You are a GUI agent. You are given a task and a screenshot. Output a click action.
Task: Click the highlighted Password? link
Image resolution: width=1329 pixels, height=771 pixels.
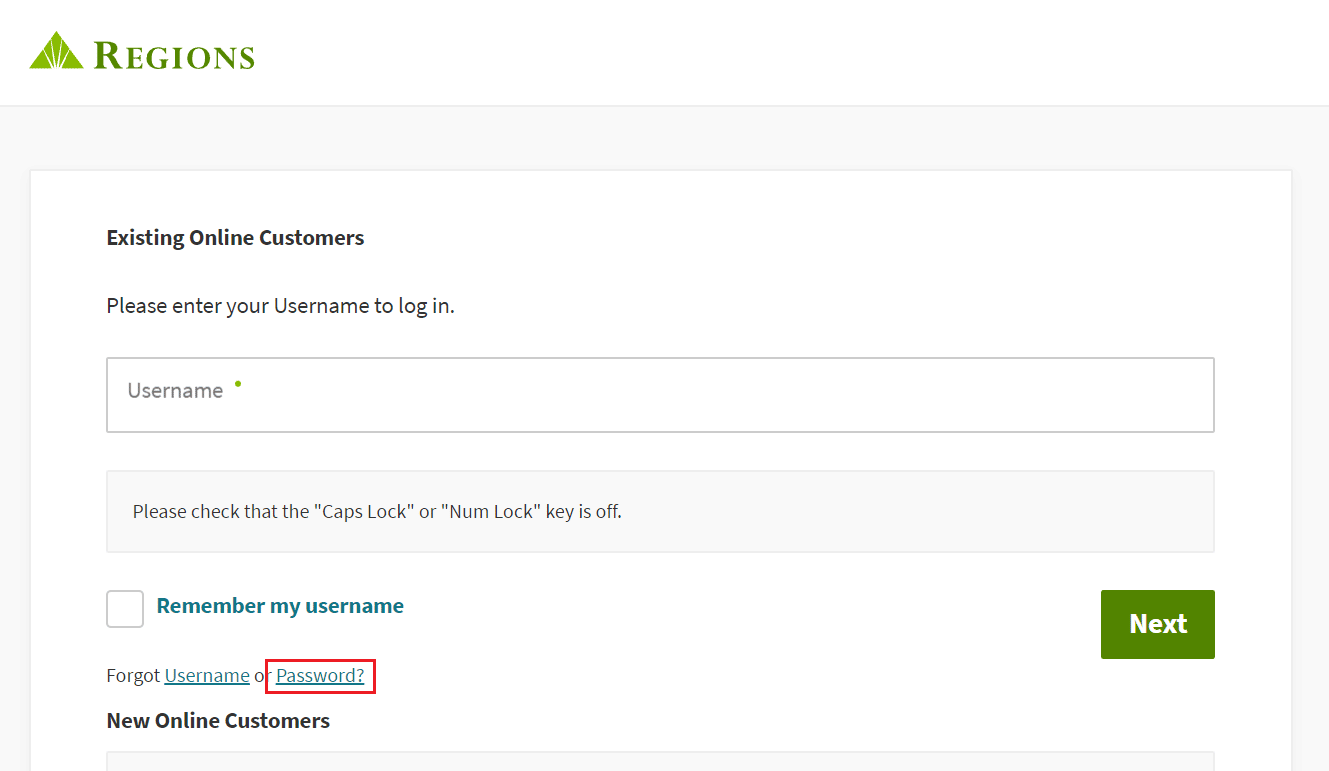[319, 675]
